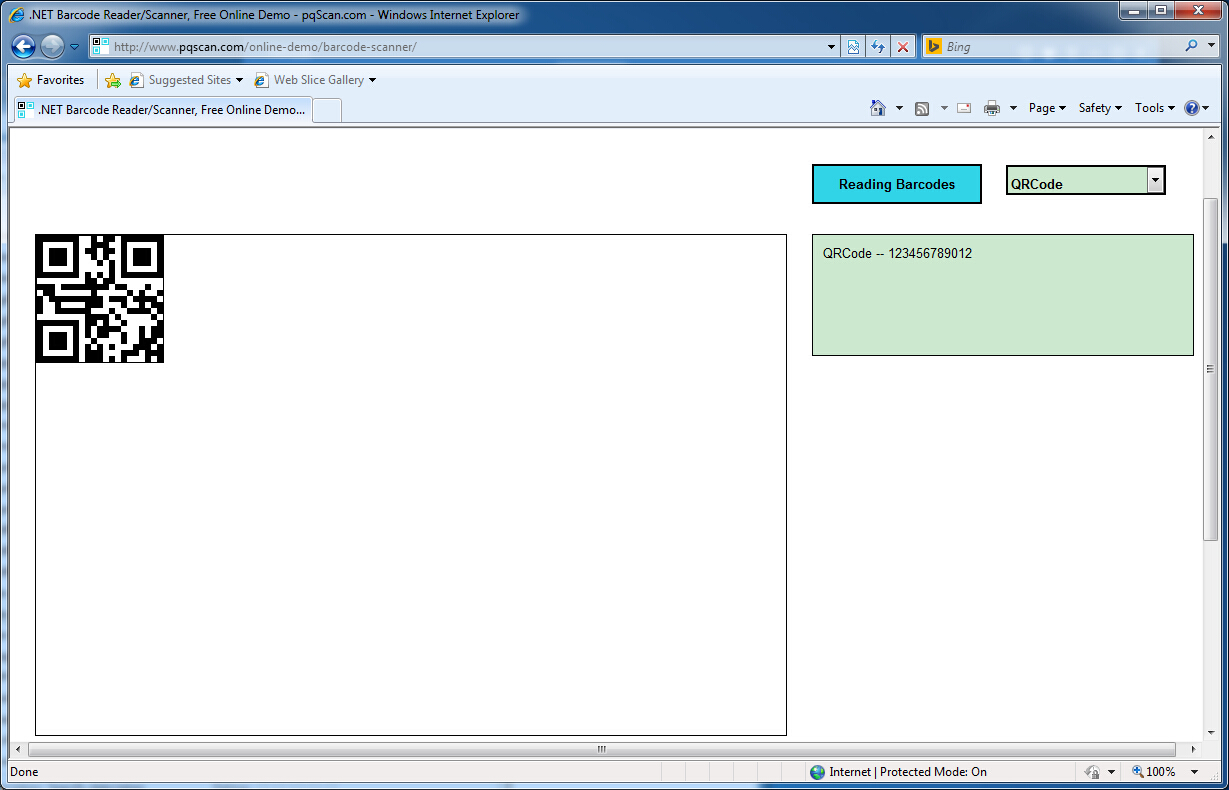Click the vertical scrollbar down arrow
The image size is (1229, 790).
(1211, 734)
